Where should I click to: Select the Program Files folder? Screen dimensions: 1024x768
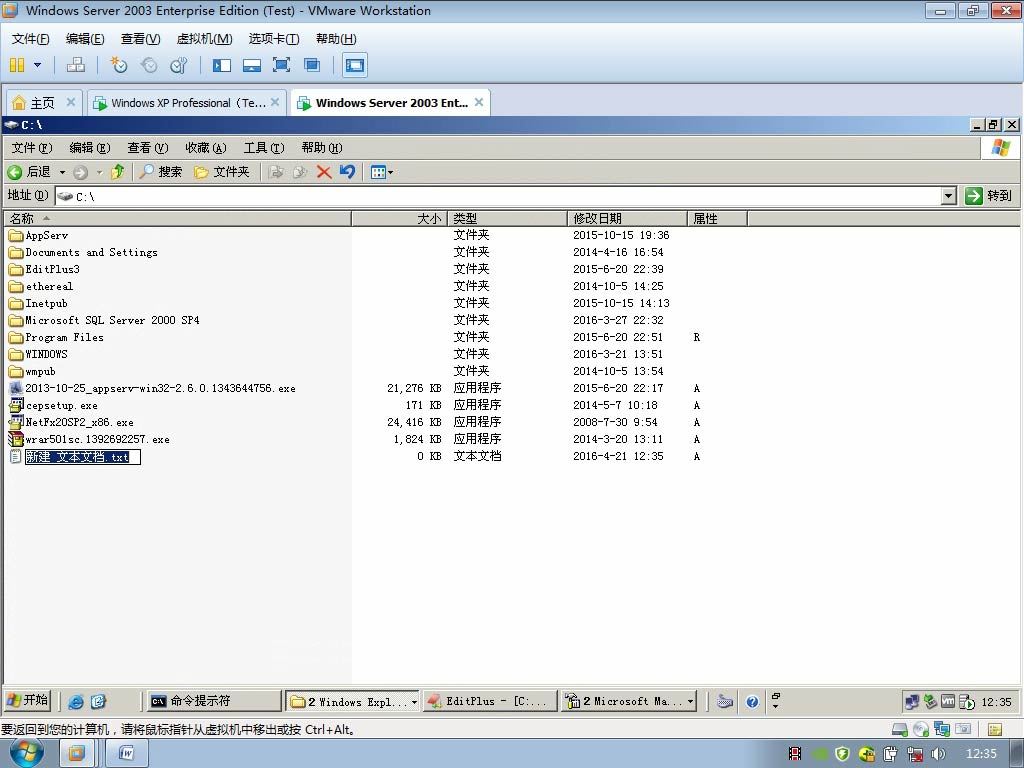(56, 337)
